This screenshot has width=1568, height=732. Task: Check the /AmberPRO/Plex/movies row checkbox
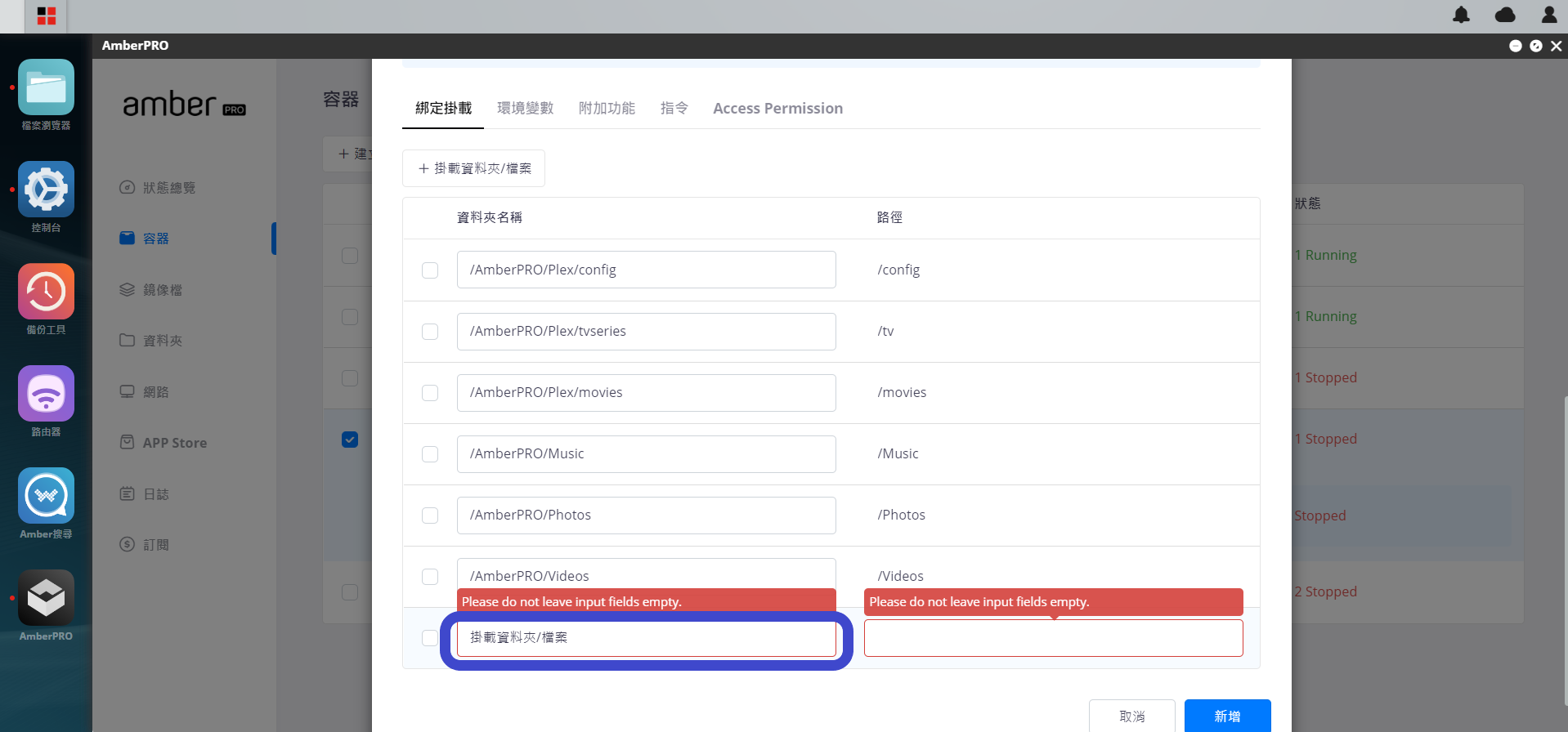pos(430,393)
